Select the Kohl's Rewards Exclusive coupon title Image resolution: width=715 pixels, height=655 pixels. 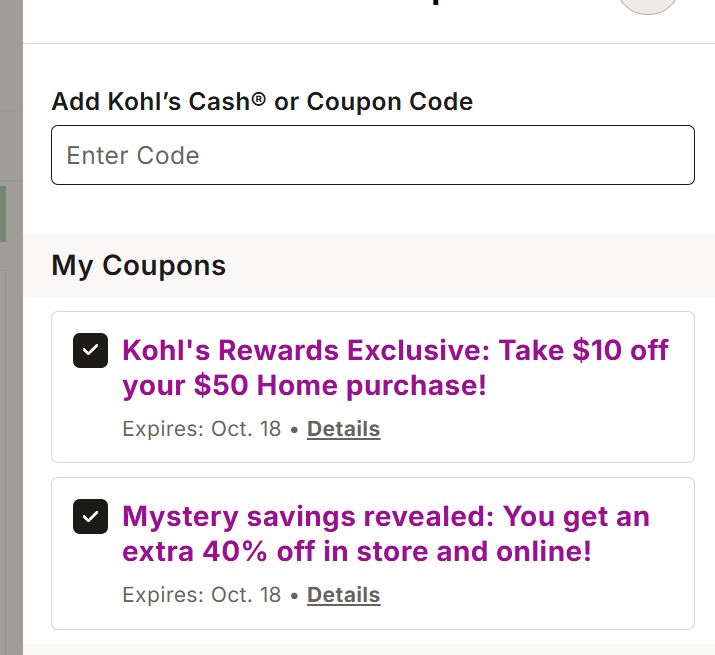[x=395, y=368]
